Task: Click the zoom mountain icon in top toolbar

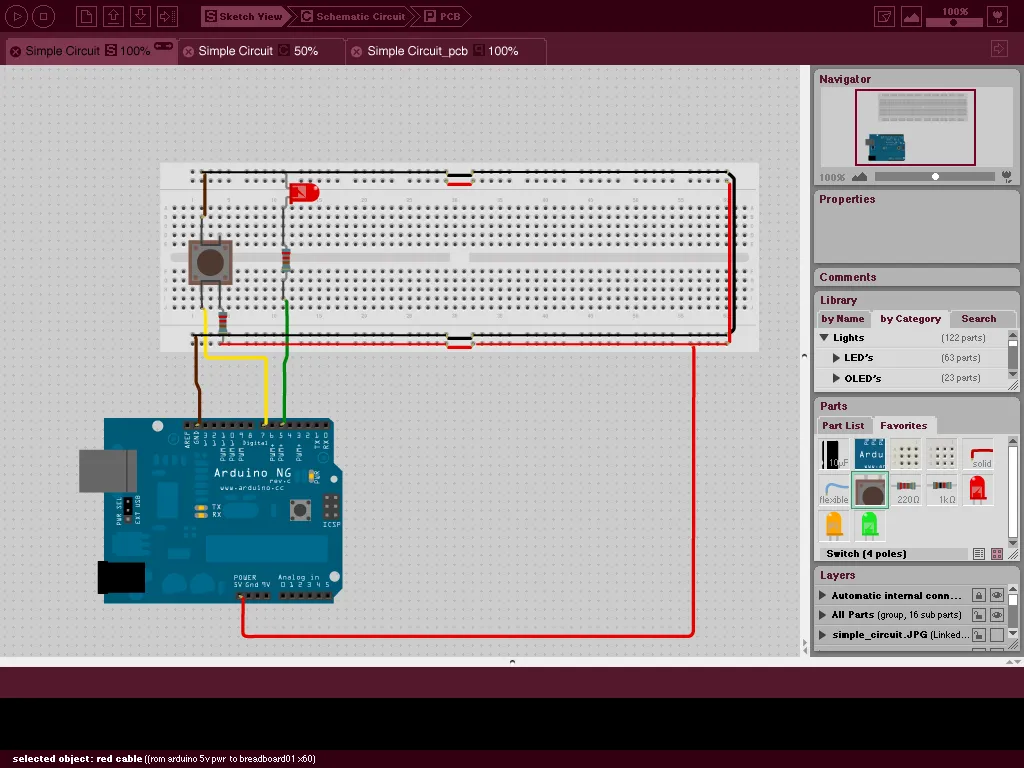Action: [x=911, y=16]
